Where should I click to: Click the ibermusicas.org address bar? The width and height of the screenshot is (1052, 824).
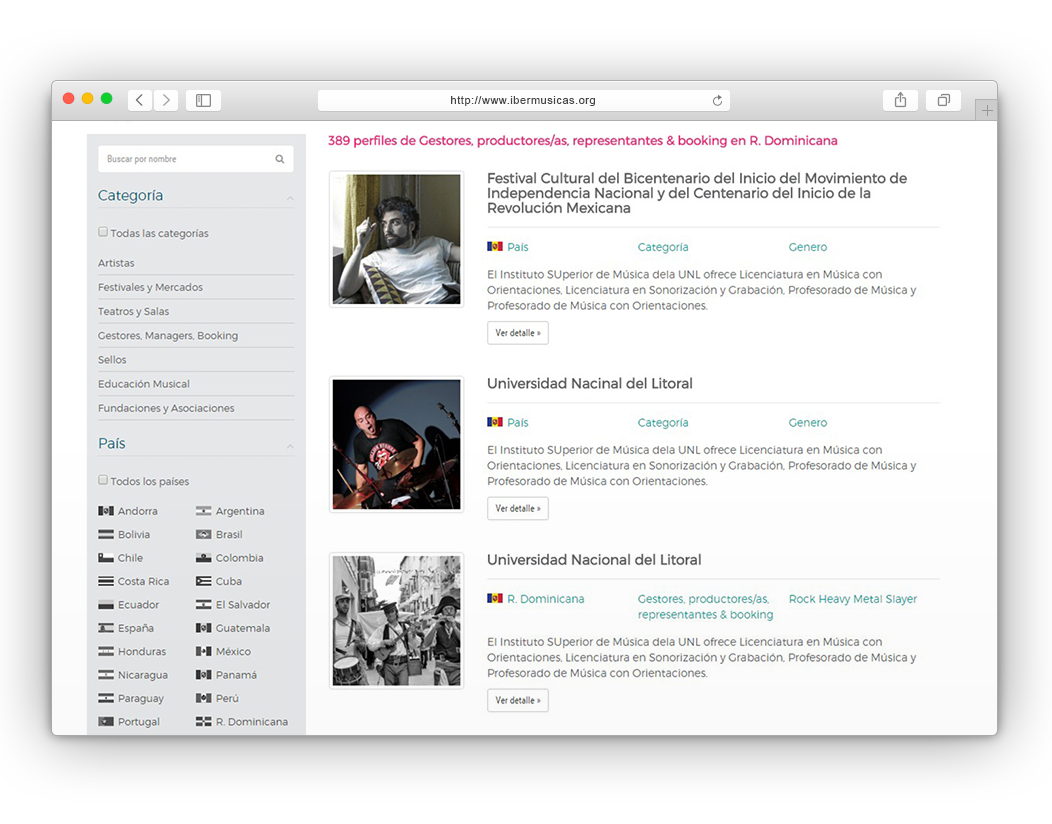523,100
